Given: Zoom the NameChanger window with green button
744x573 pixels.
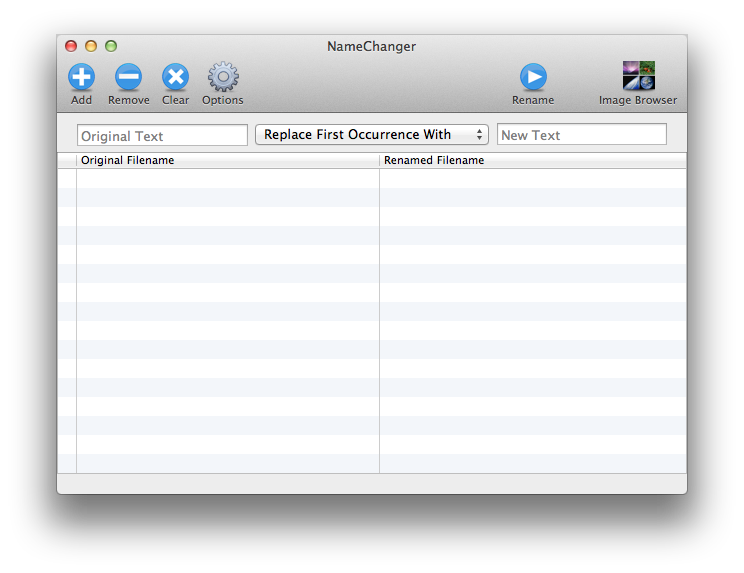Looking at the screenshot, I should (x=111, y=46).
